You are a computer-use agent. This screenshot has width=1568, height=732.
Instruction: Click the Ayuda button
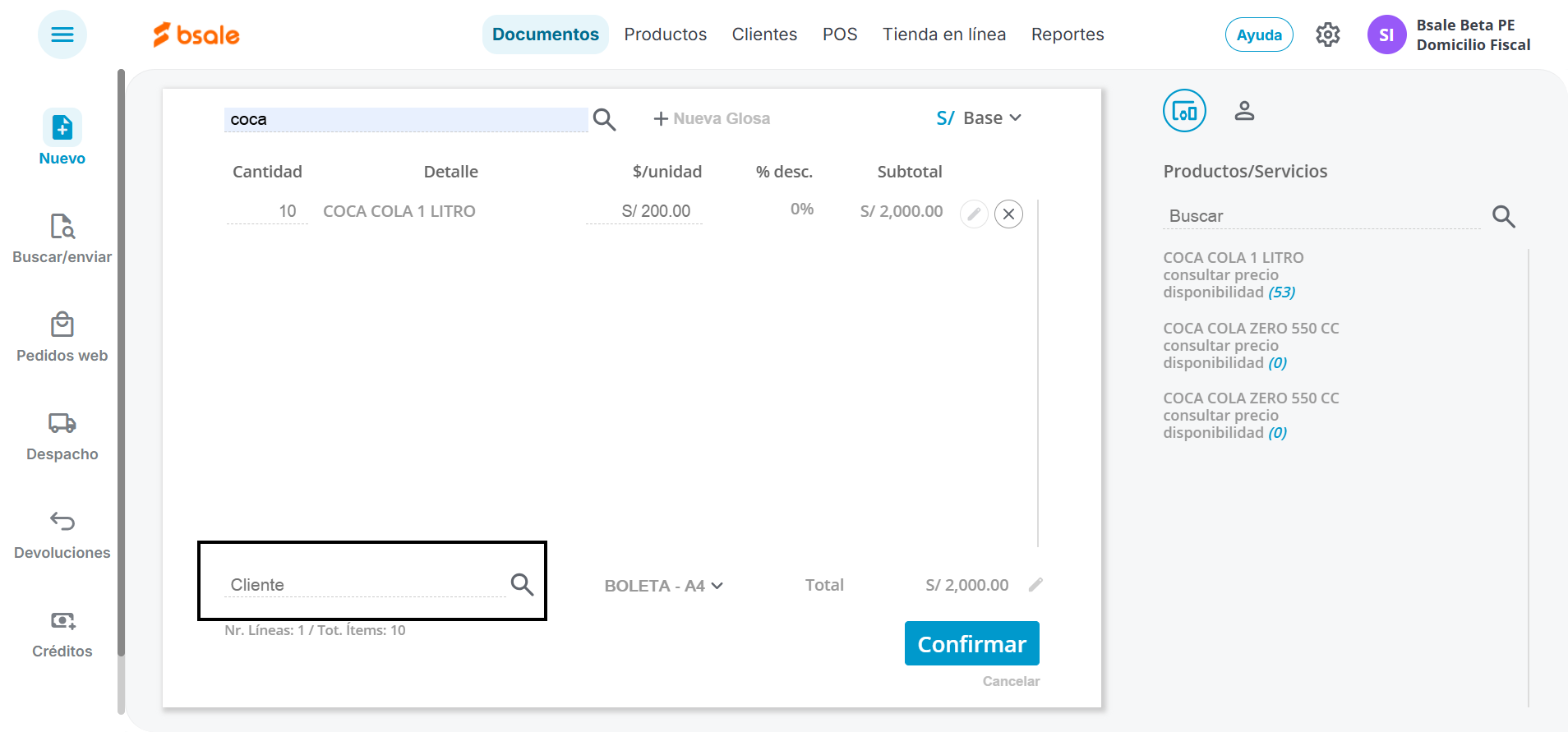tap(1259, 35)
